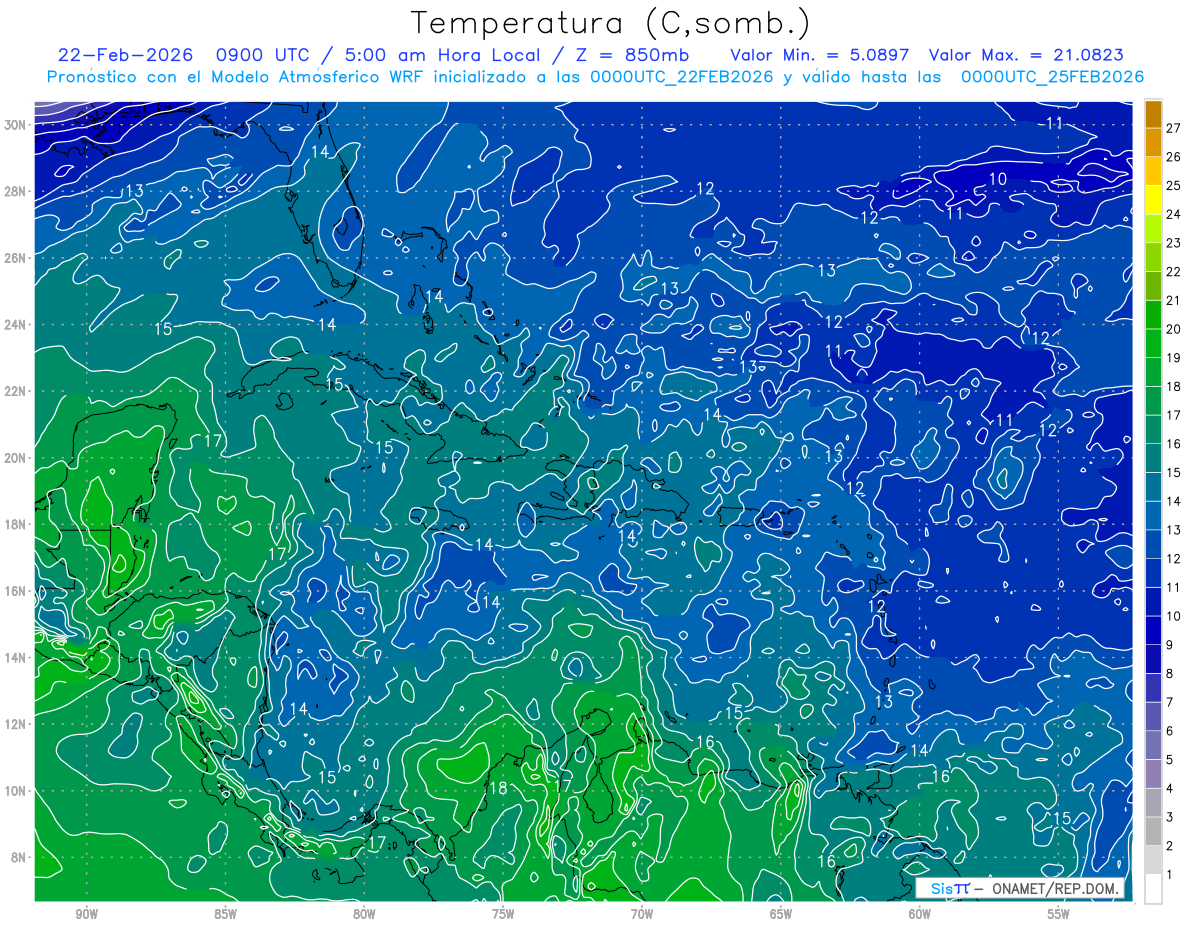
Task: Click the color scale label "1"
Action: point(1170,875)
